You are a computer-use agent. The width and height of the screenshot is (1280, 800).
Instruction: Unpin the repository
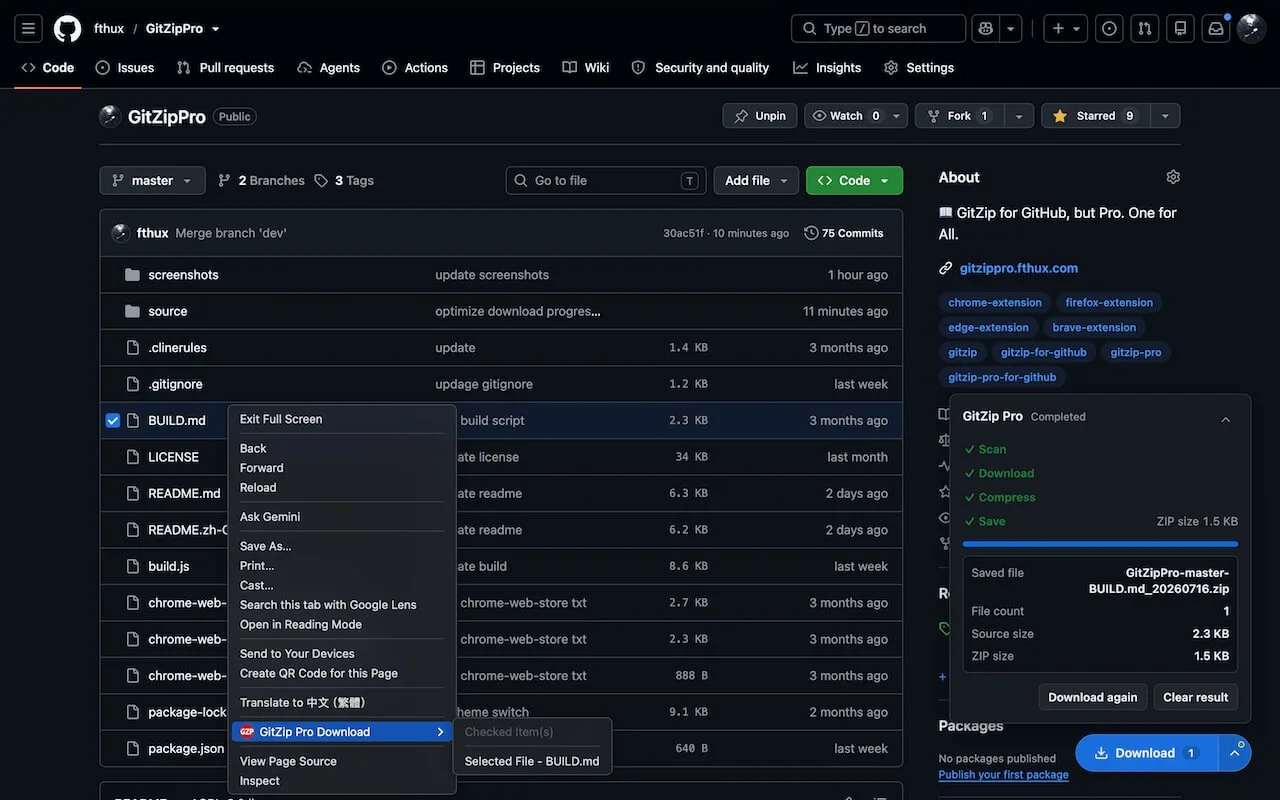760,116
